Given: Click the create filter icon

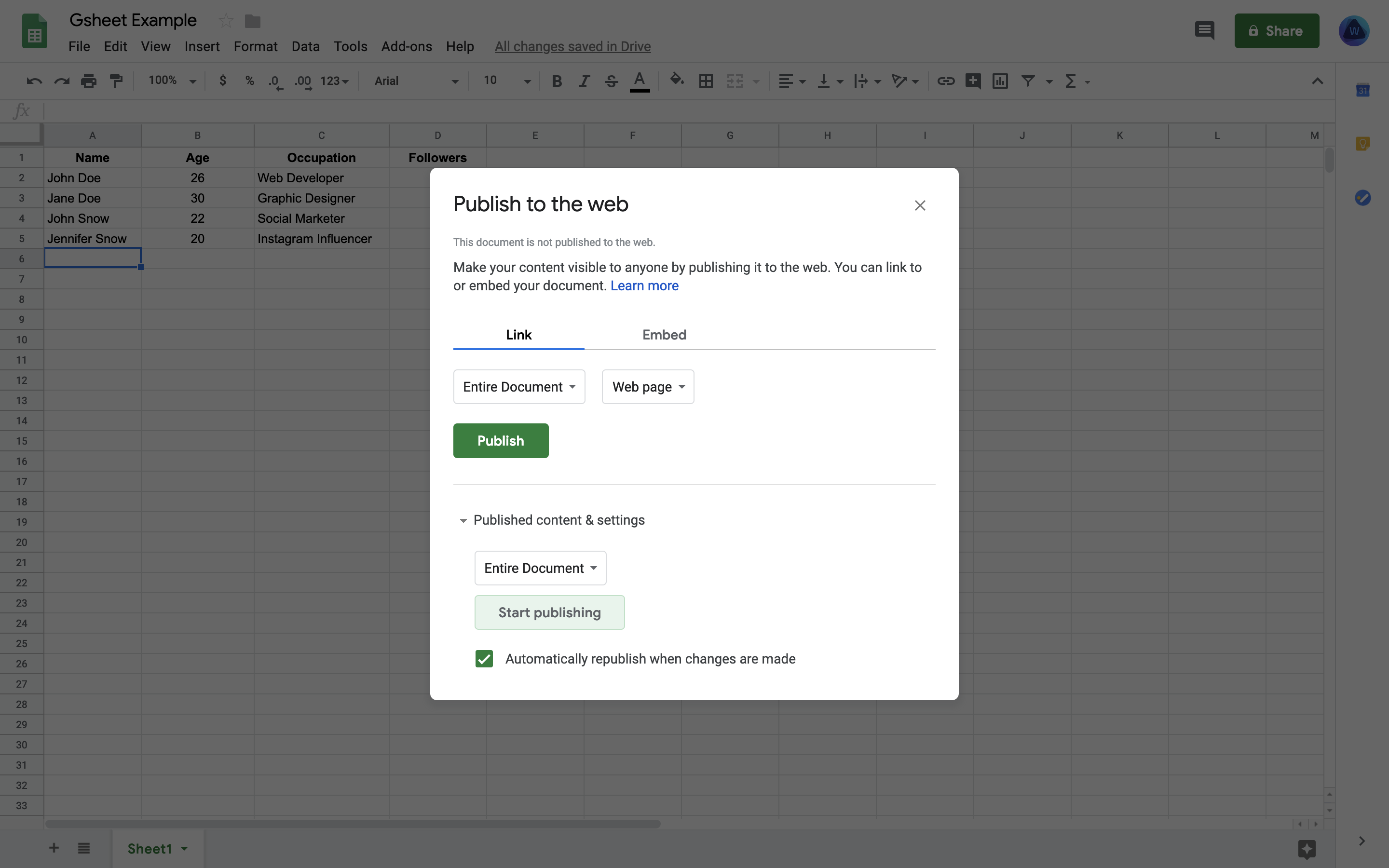Looking at the screenshot, I should click(x=1028, y=81).
